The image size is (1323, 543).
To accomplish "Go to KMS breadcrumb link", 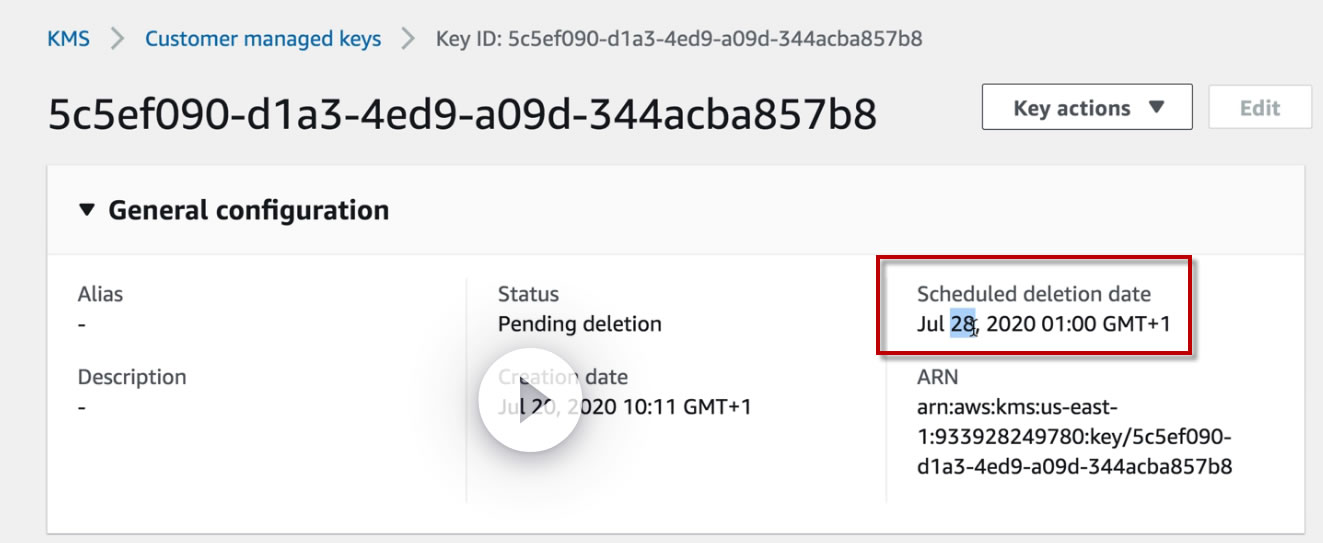I will tap(68, 39).
